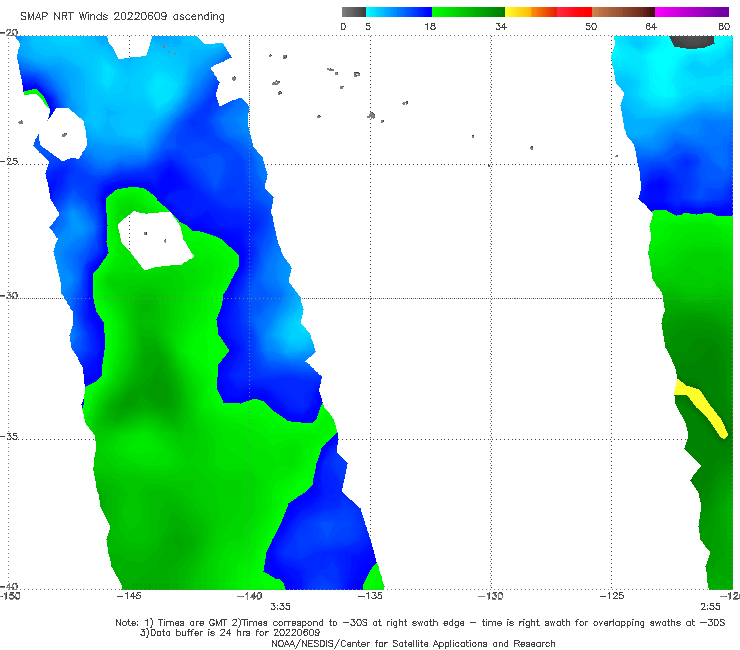The image size is (740, 650).
Task: Click the blue segment of the wind color bar
Action: (399, 12)
